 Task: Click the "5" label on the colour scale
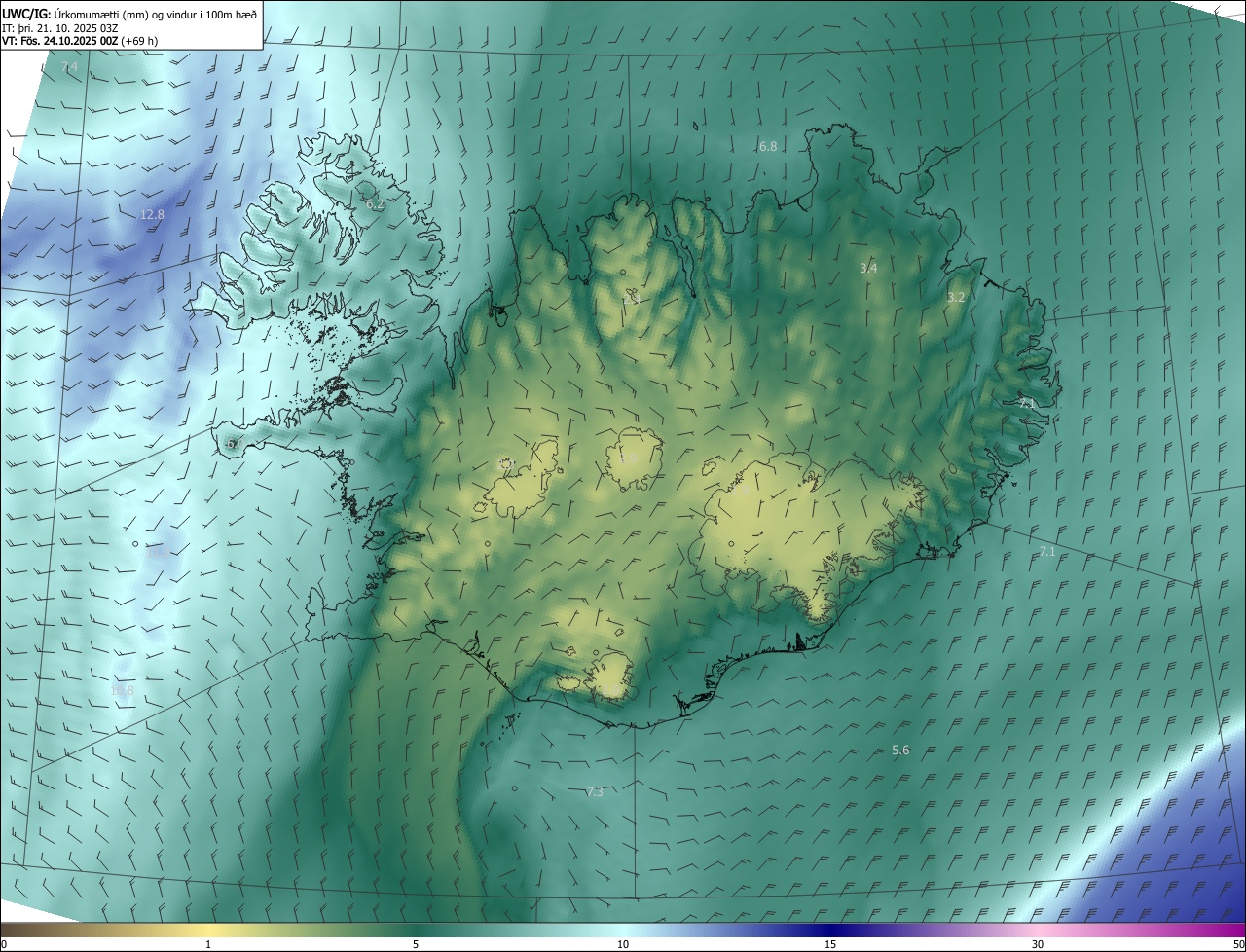coord(416,944)
